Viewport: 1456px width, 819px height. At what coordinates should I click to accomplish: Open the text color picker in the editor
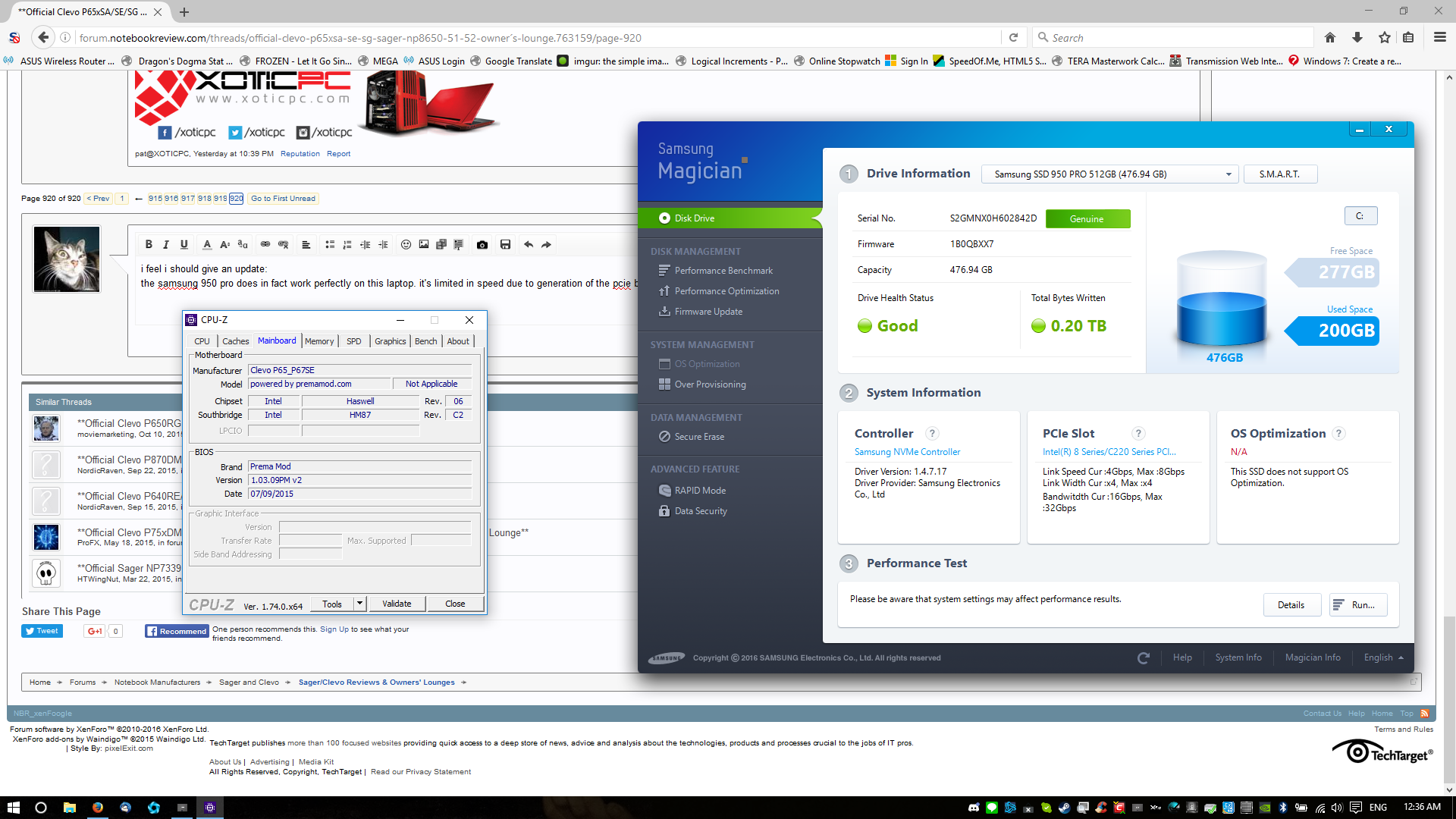207,244
